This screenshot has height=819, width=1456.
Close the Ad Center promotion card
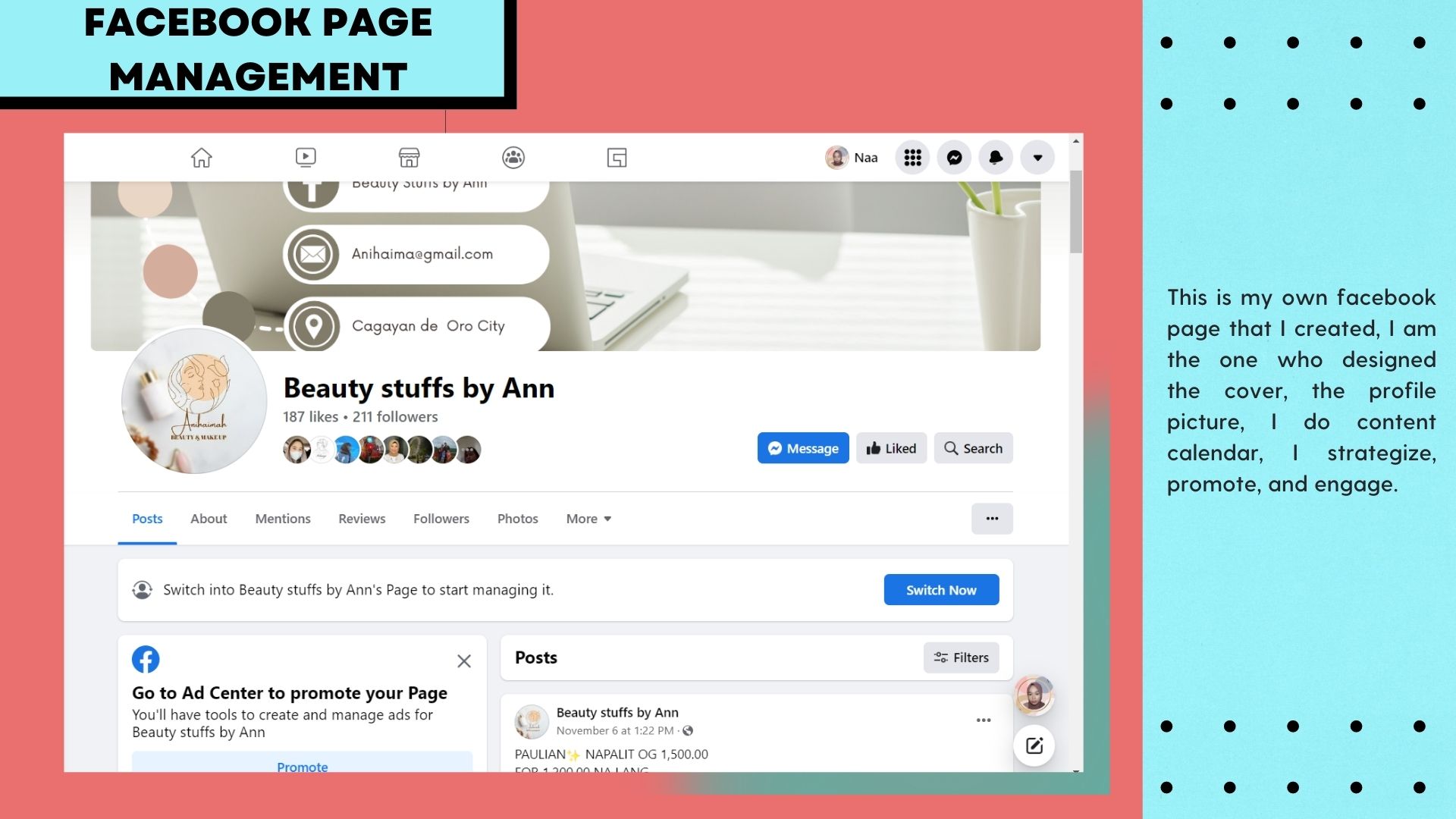pos(464,661)
